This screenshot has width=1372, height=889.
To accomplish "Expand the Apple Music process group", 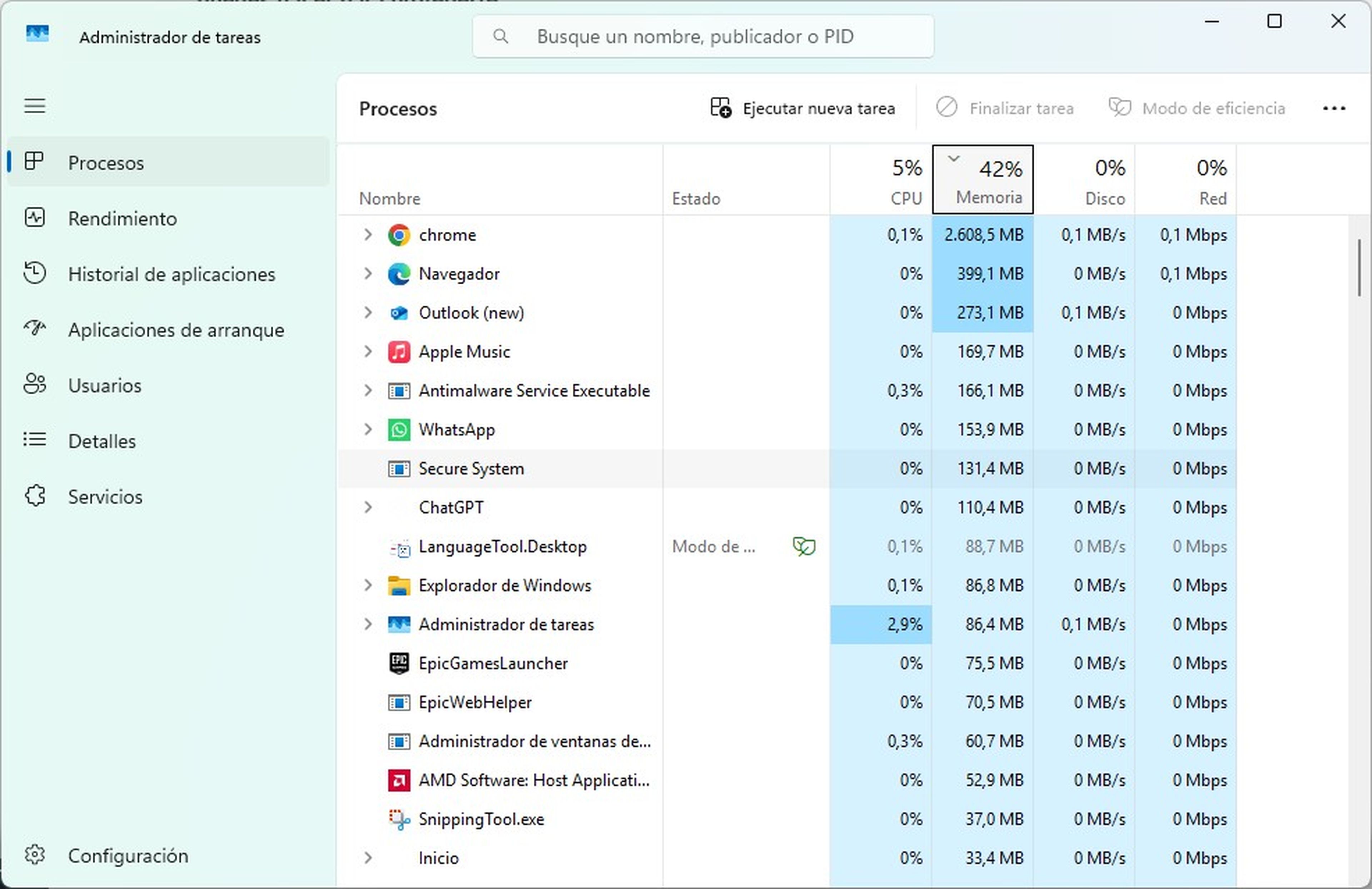I will [368, 352].
